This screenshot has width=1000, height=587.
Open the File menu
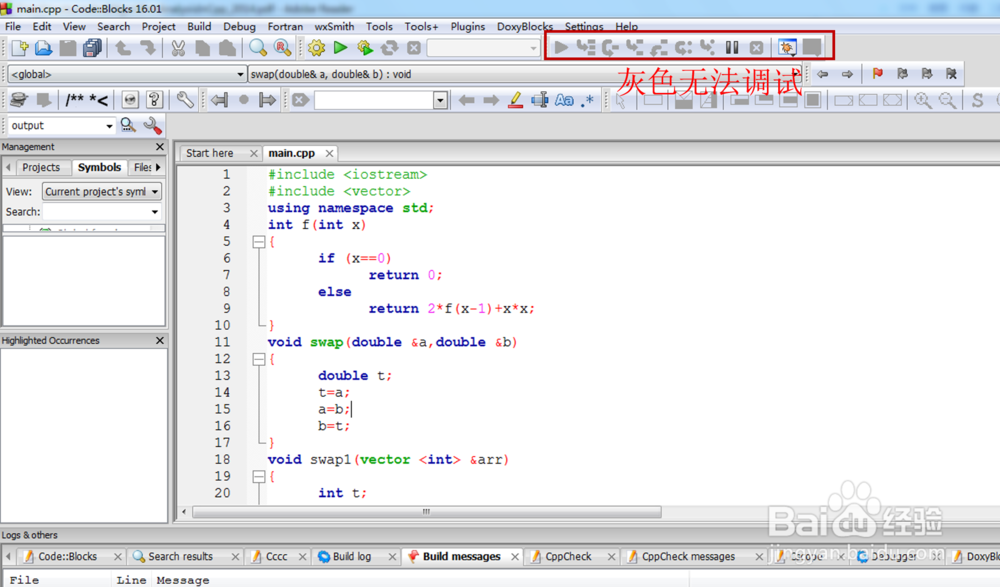coord(13,26)
